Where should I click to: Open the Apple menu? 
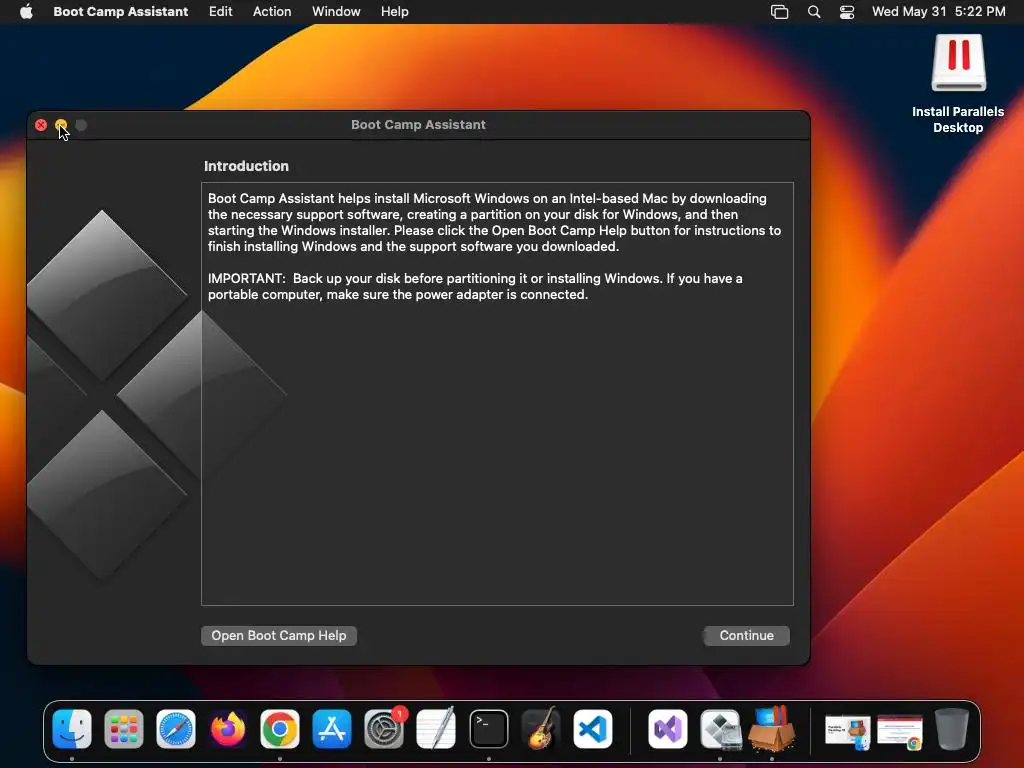26,12
